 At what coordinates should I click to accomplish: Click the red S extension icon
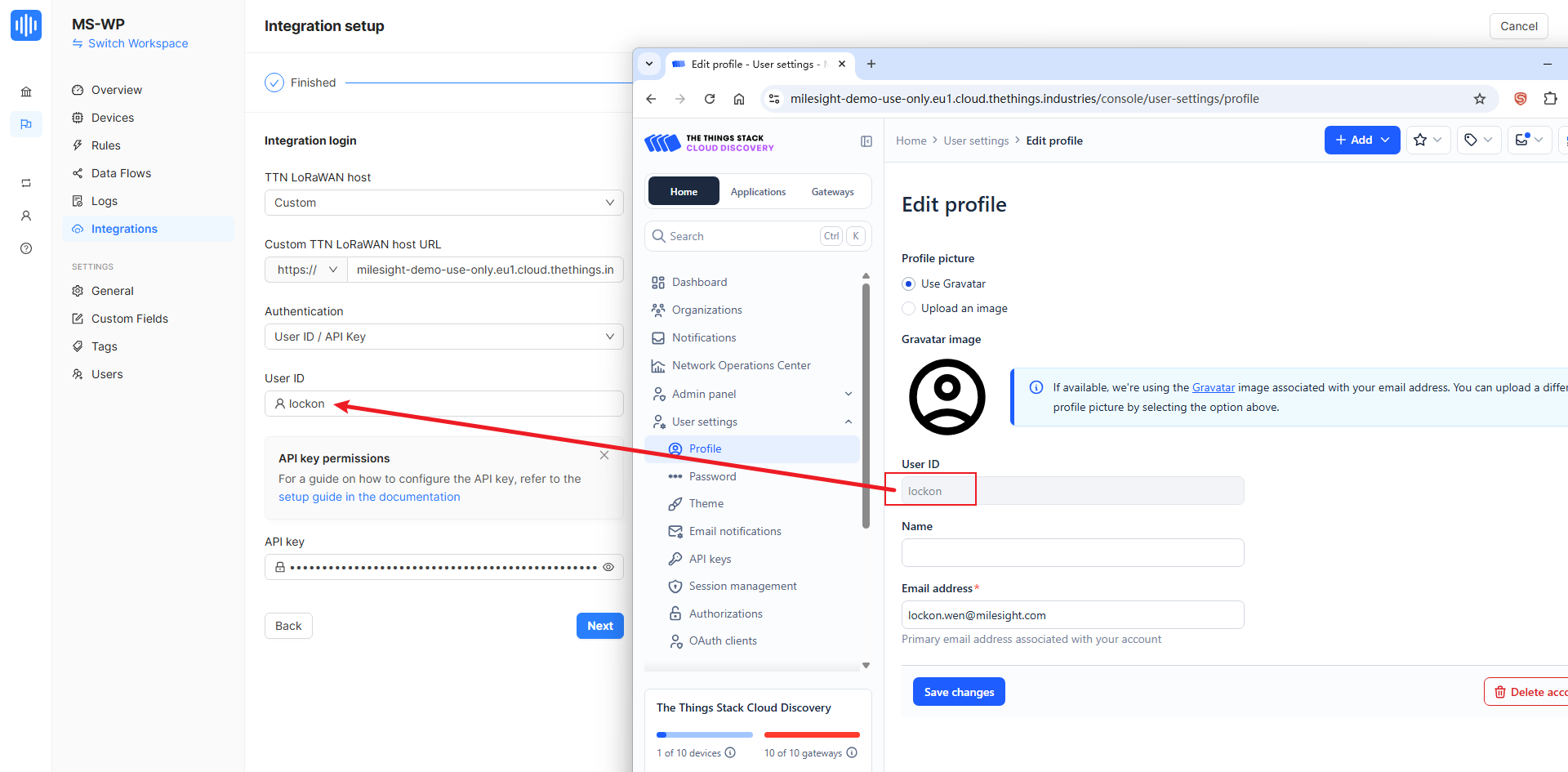[1521, 99]
